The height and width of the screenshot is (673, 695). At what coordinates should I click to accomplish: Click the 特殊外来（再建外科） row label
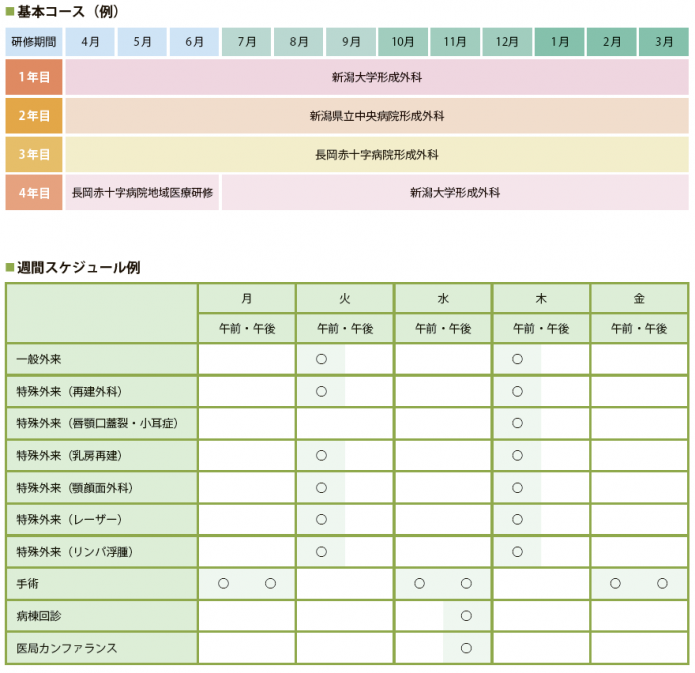[102, 391]
